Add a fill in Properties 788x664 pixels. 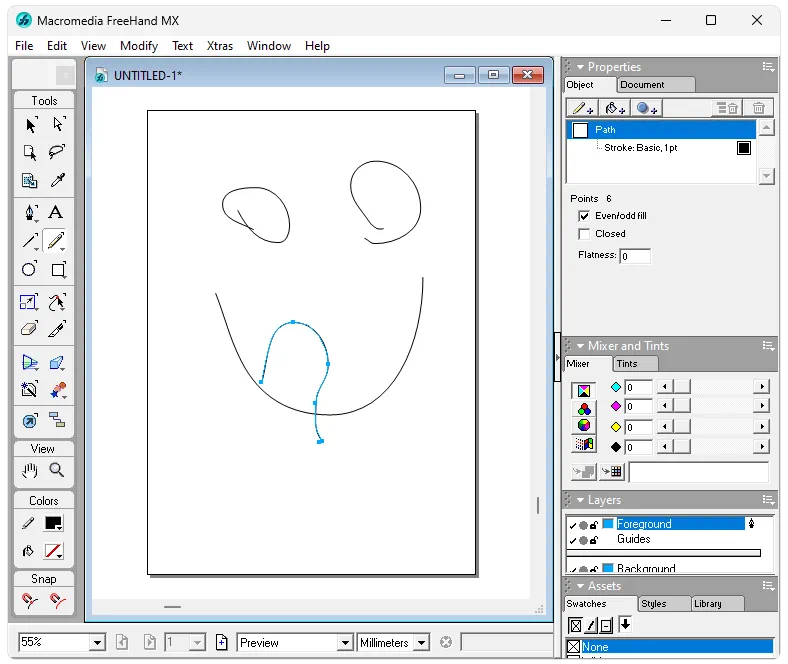coord(615,108)
